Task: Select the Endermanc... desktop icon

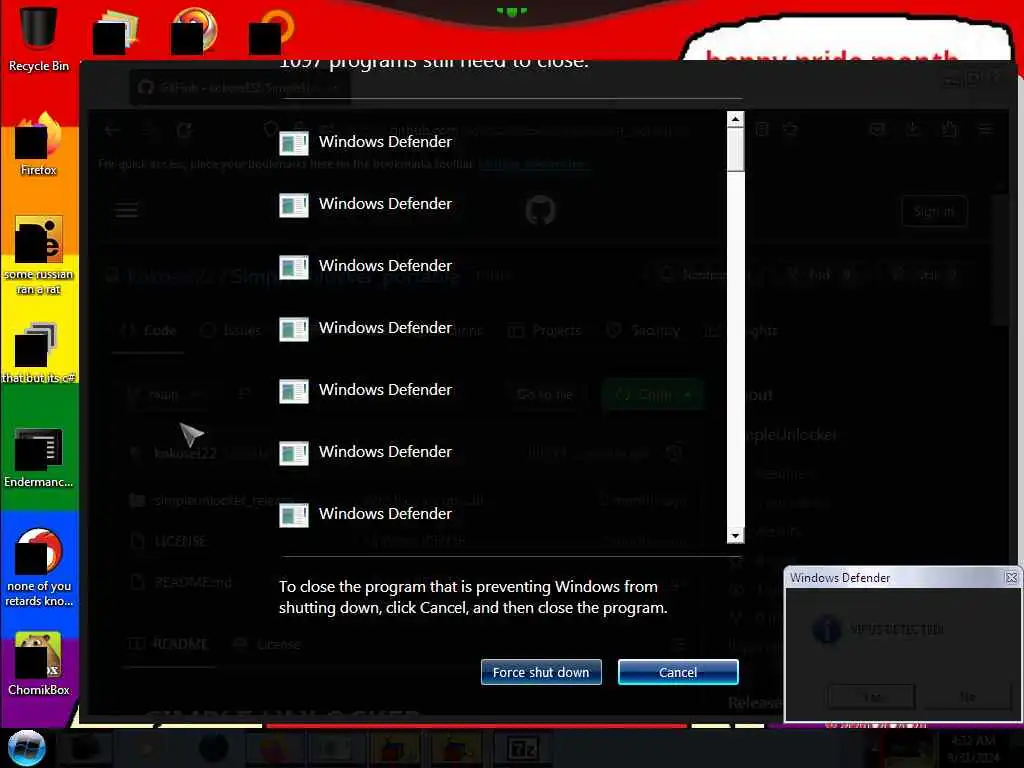Action: (38, 458)
